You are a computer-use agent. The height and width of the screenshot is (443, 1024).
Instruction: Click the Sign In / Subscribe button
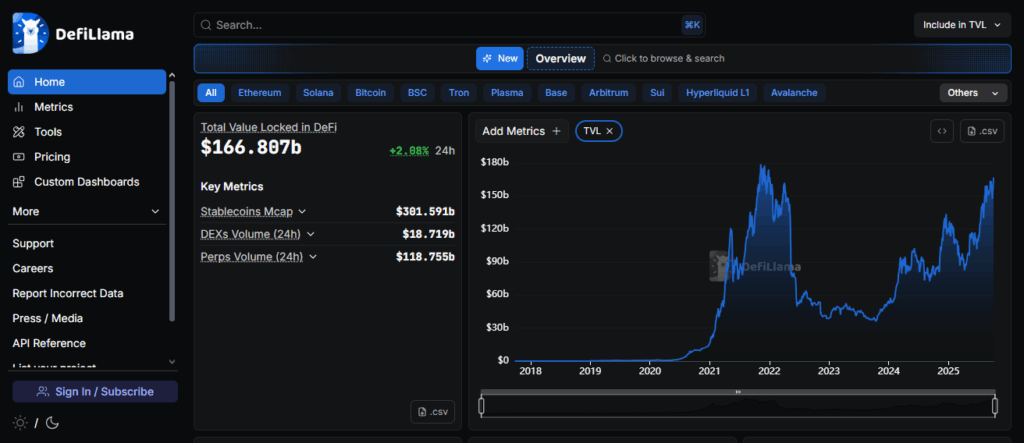tap(95, 391)
